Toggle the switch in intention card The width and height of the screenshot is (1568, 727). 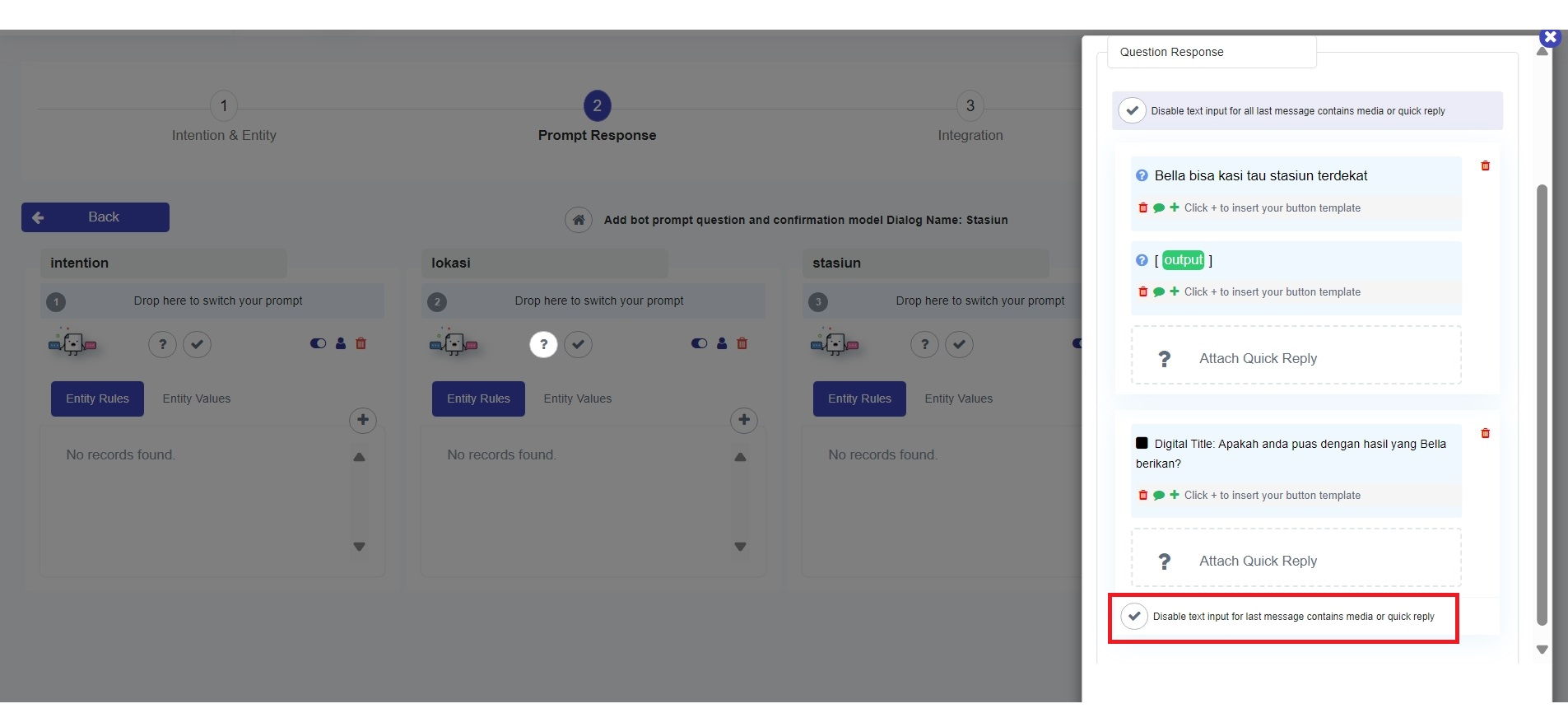point(318,343)
